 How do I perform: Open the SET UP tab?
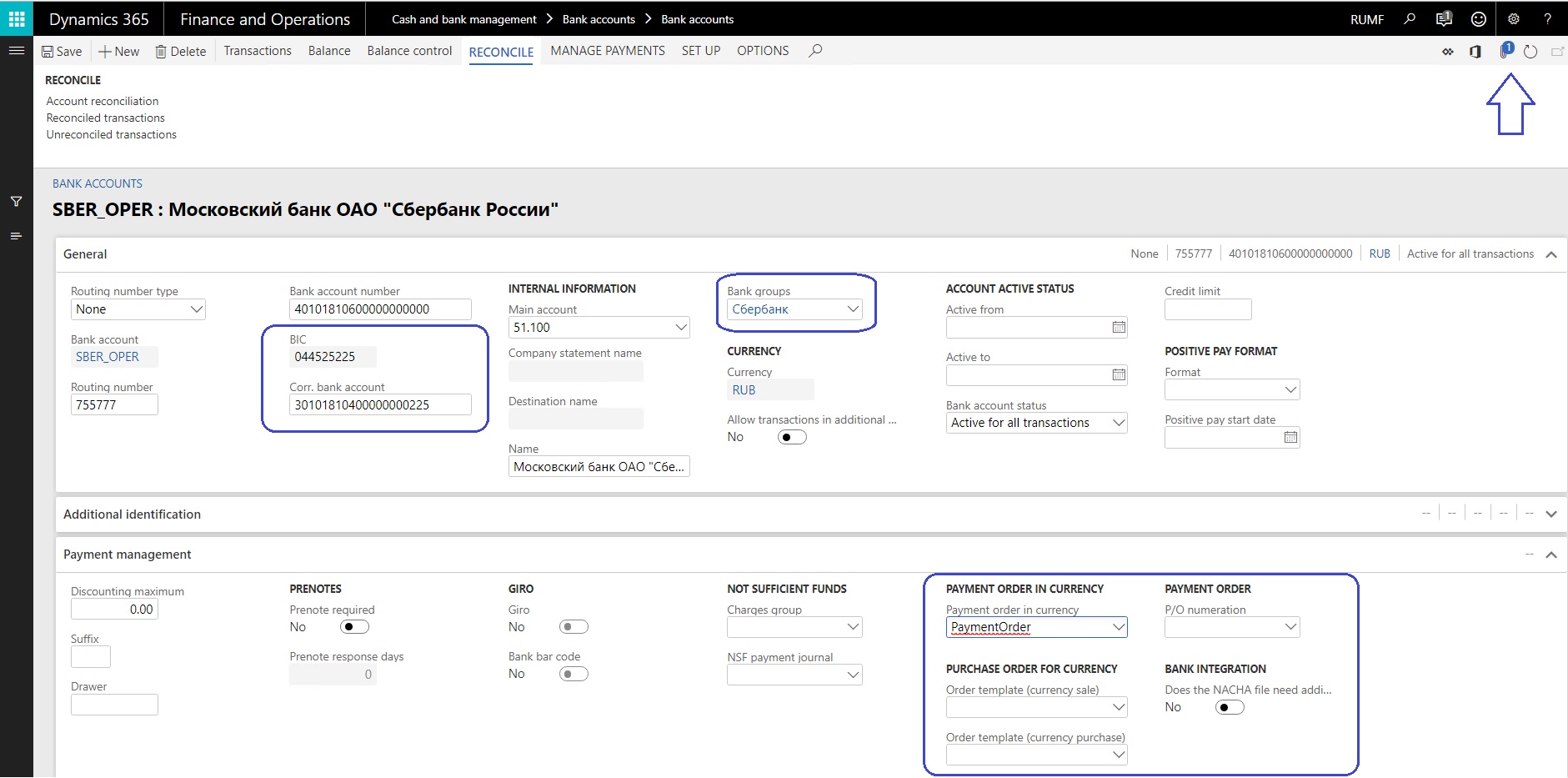point(701,51)
